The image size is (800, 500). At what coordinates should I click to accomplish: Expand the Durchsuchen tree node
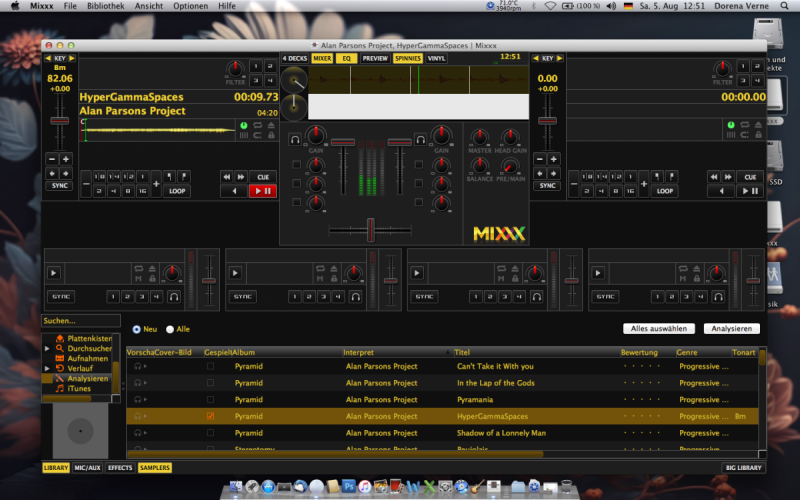pos(46,349)
